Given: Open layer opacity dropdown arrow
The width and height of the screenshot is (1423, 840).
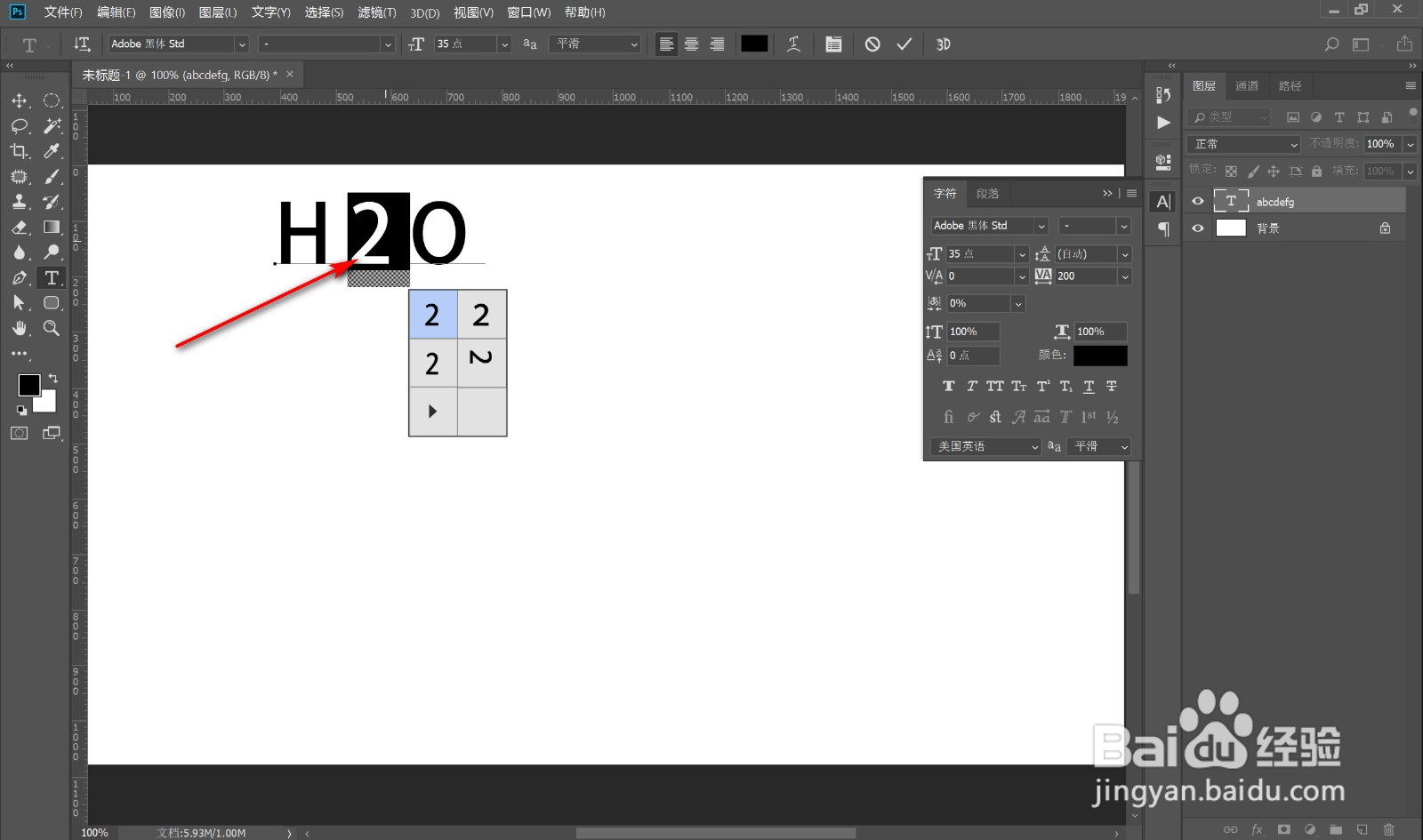Looking at the screenshot, I should [1410, 144].
